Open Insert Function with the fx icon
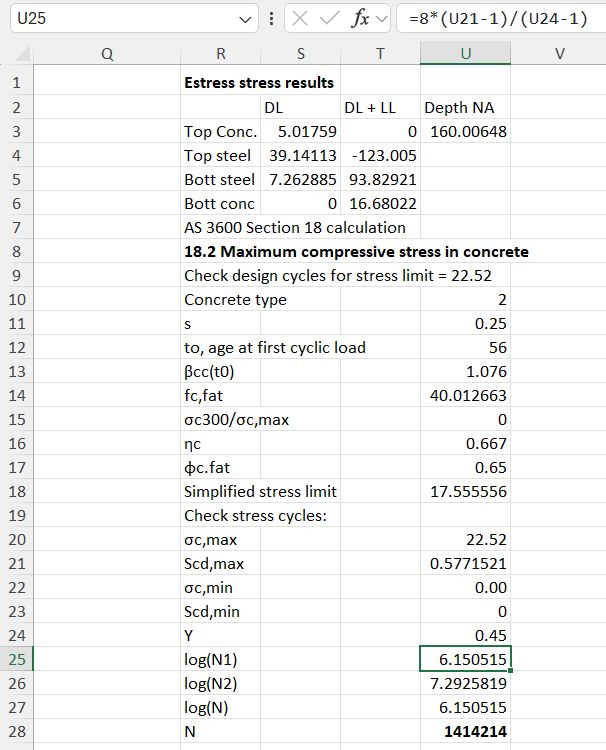The height and width of the screenshot is (750, 606). (x=355, y=19)
